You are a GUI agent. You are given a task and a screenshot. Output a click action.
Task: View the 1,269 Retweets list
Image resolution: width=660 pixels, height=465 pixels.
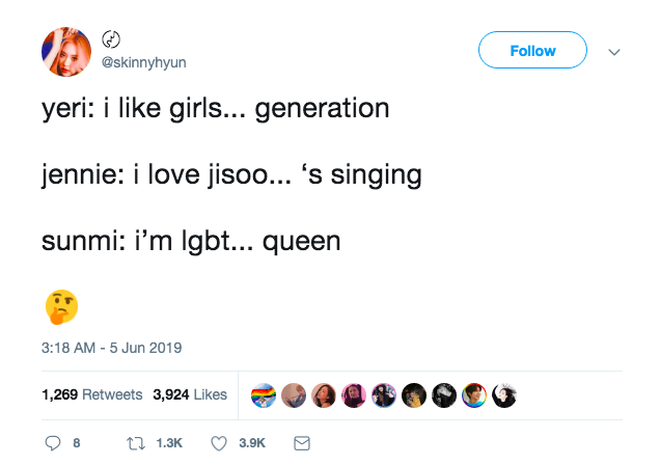point(92,395)
